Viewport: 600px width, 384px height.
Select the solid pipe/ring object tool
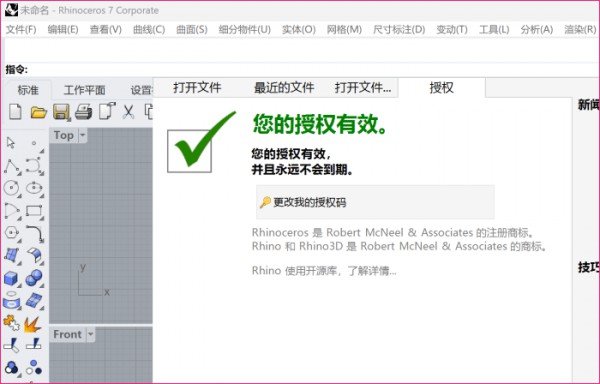(11, 300)
